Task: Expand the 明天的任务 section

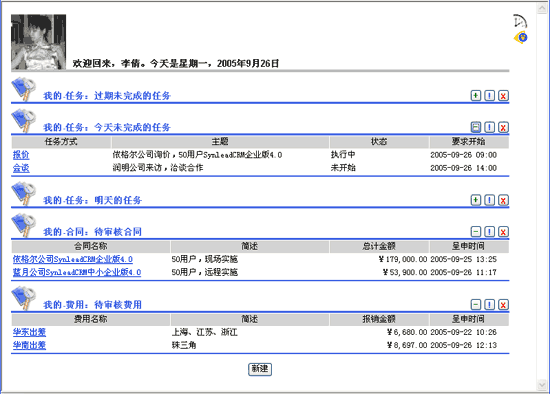Action: 476,200
